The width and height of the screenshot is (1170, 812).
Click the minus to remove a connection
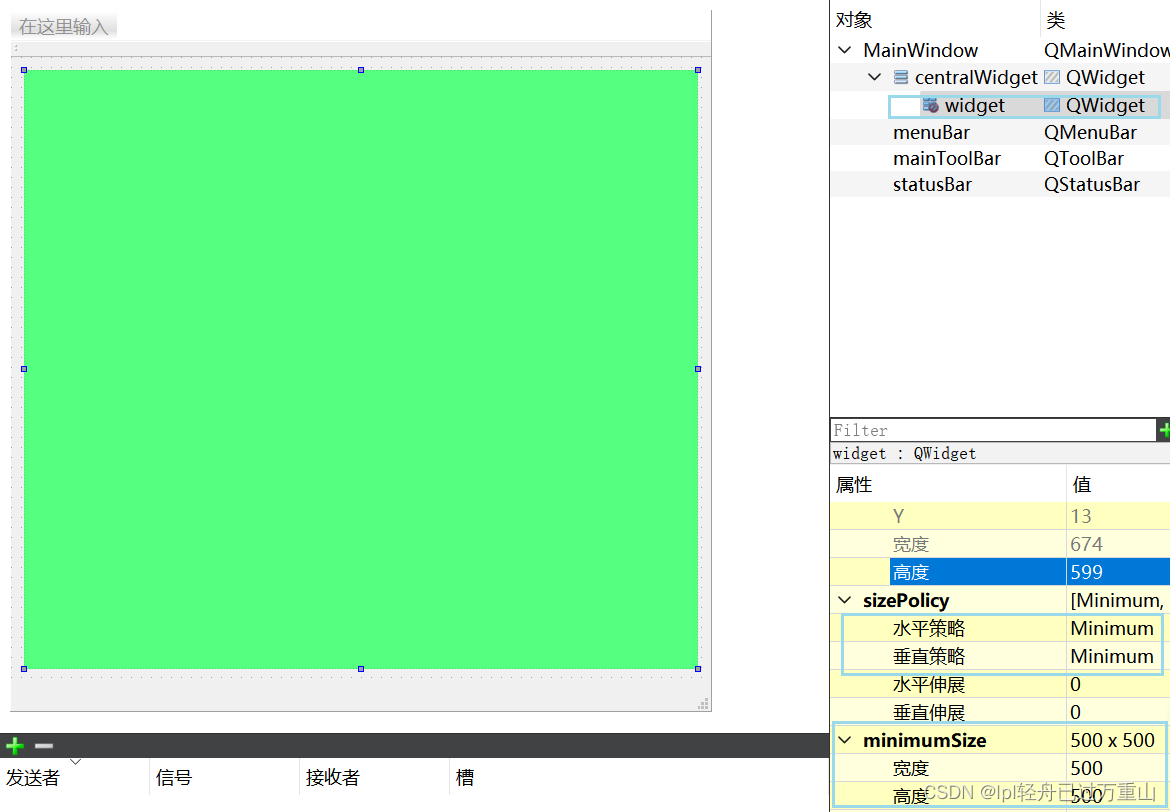tap(42, 745)
